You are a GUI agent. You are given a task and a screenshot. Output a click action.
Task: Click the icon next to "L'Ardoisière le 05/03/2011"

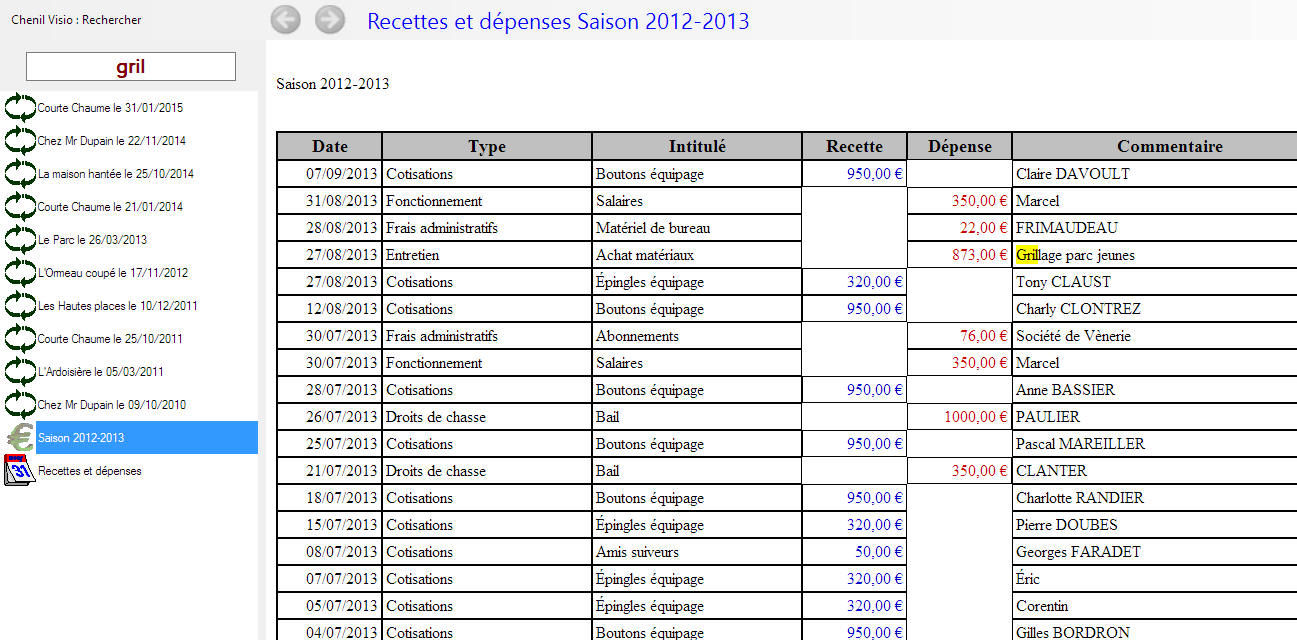pyautogui.click(x=21, y=371)
